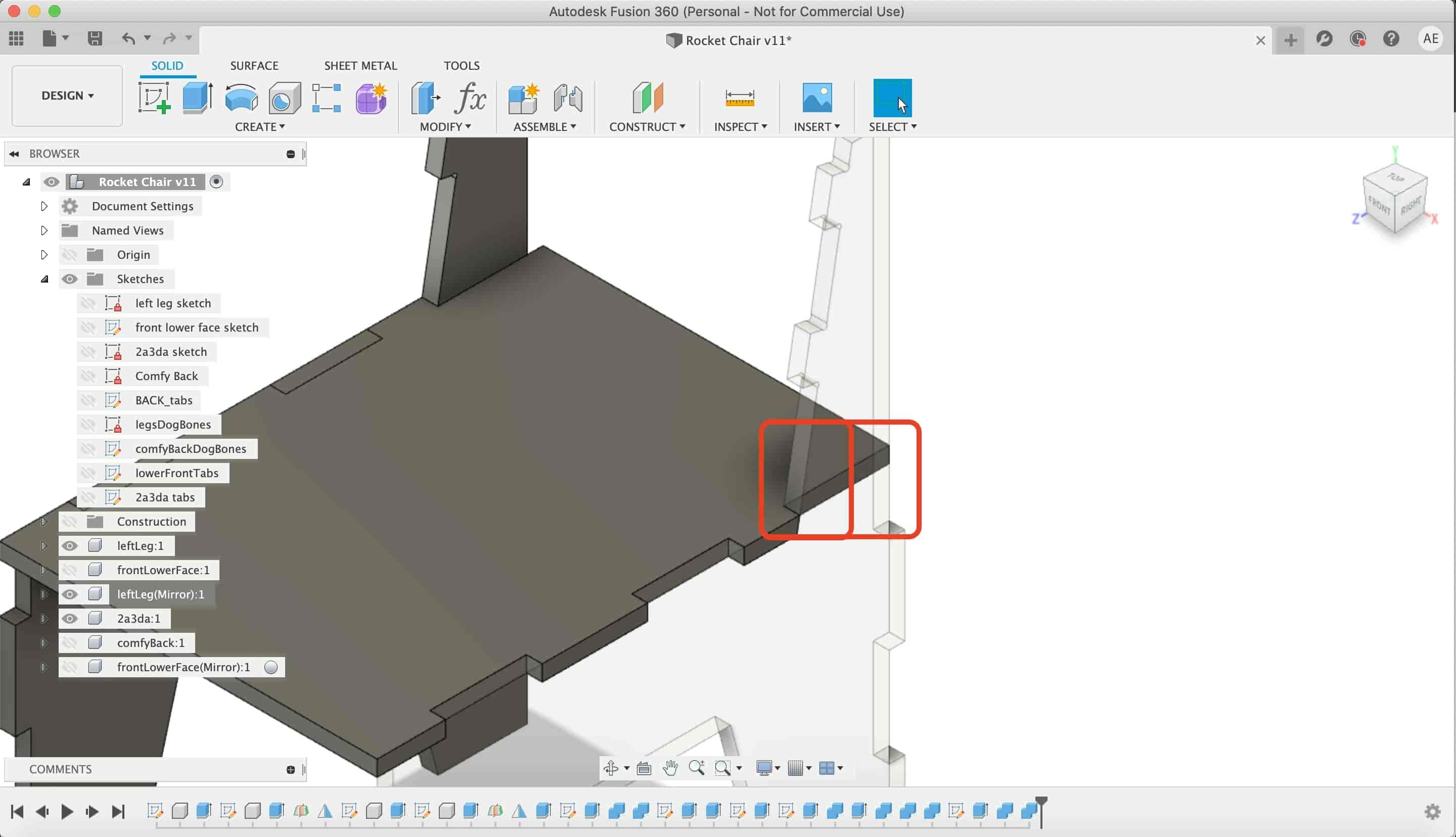The image size is (1456, 837).
Task: Hide the 2a3da:1 component
Action: coord(70,618)
